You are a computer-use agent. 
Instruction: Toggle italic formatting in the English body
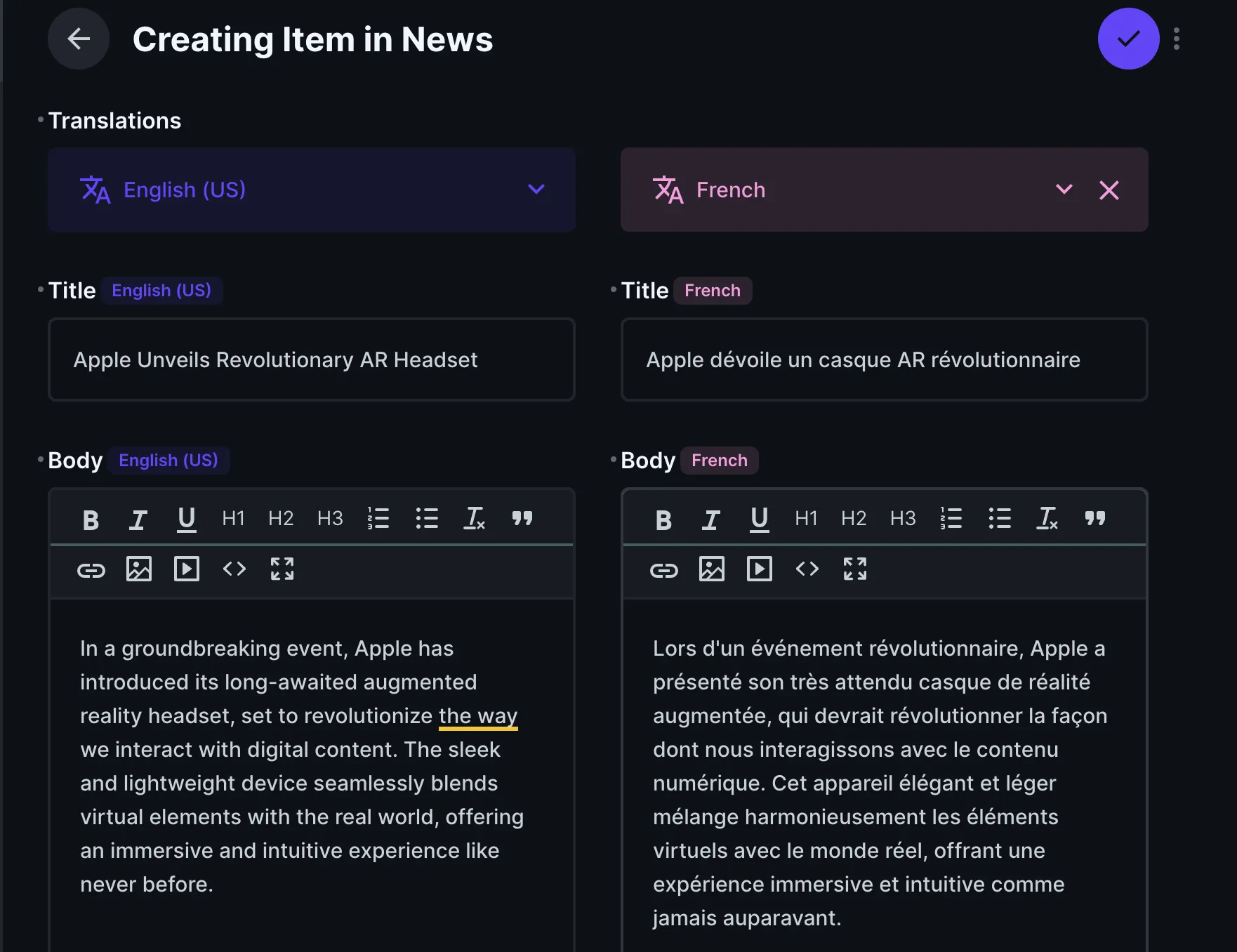(138, 519)
